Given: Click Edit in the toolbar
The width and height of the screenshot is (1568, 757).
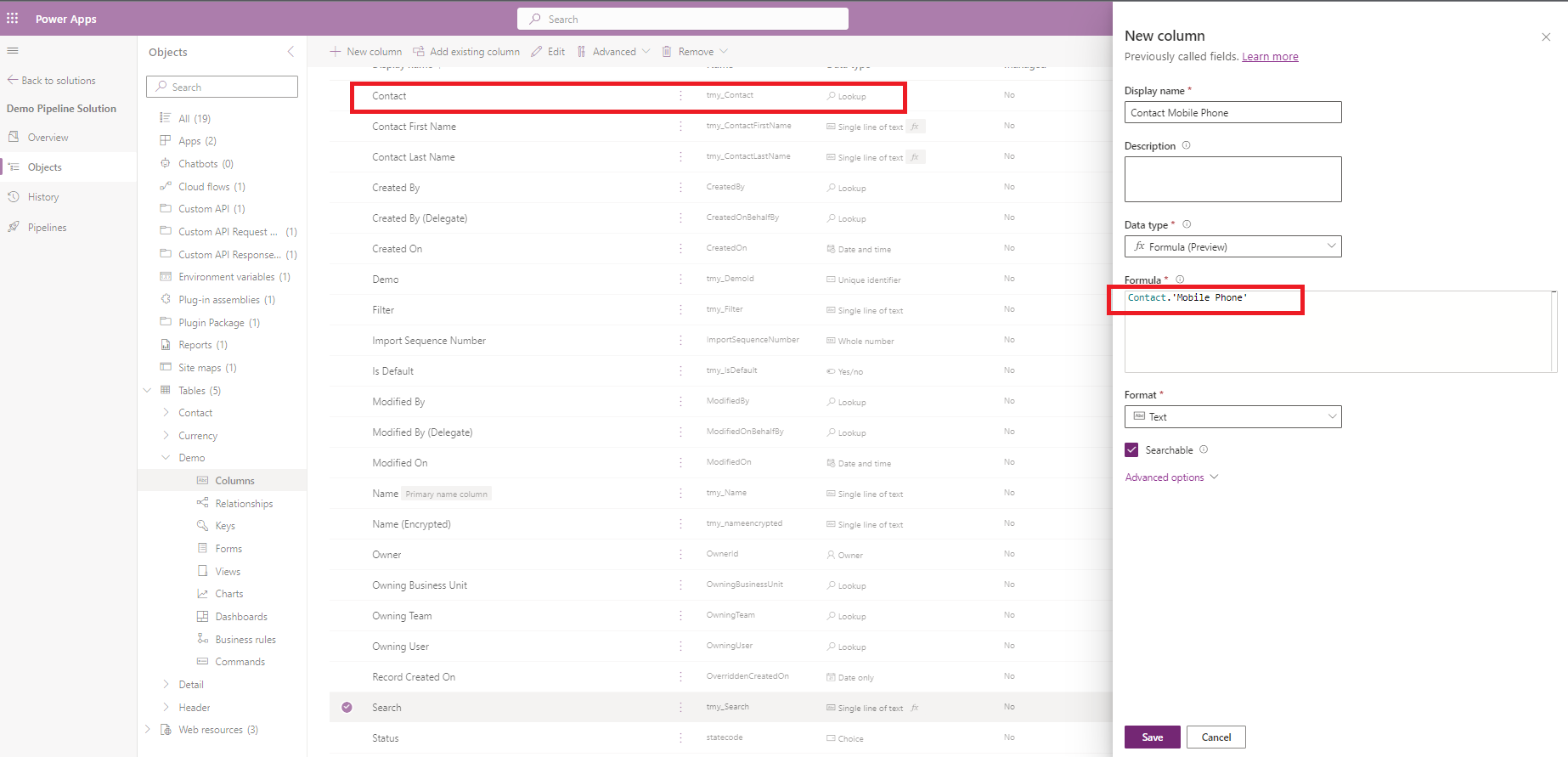Looking at the screenshot, I should (x=548, y=52).
